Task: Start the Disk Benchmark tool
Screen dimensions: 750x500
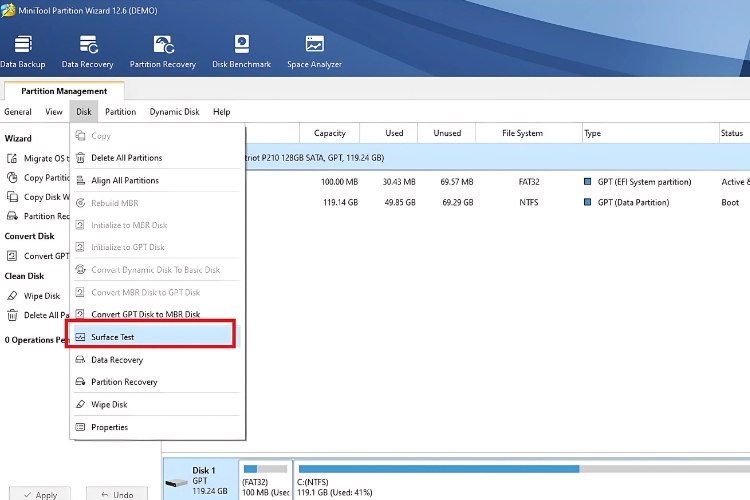Action: coord(241,52)
